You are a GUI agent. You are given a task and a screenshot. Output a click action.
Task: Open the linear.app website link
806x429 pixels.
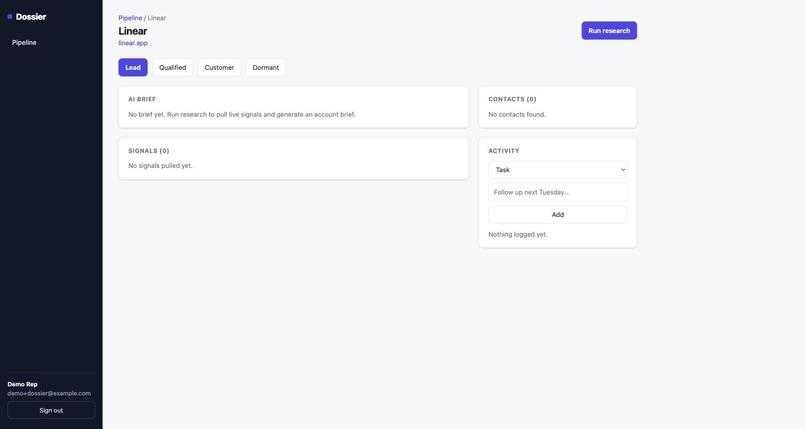[x=133, y=43]
